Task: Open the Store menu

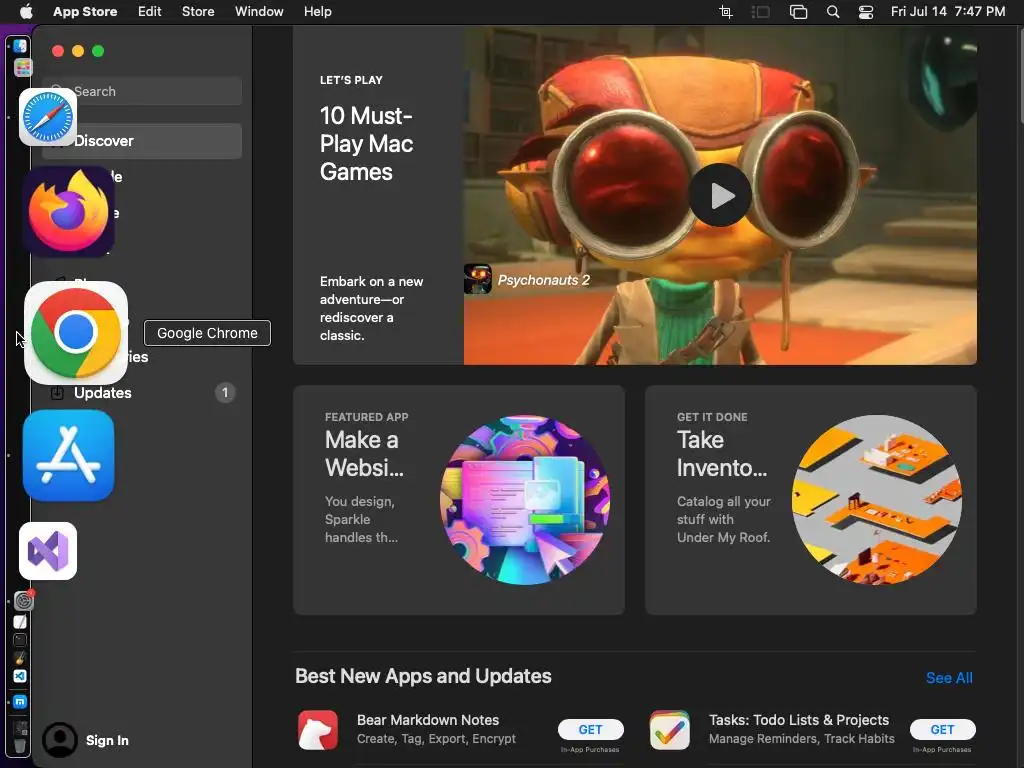Action: tap(198, 11)
